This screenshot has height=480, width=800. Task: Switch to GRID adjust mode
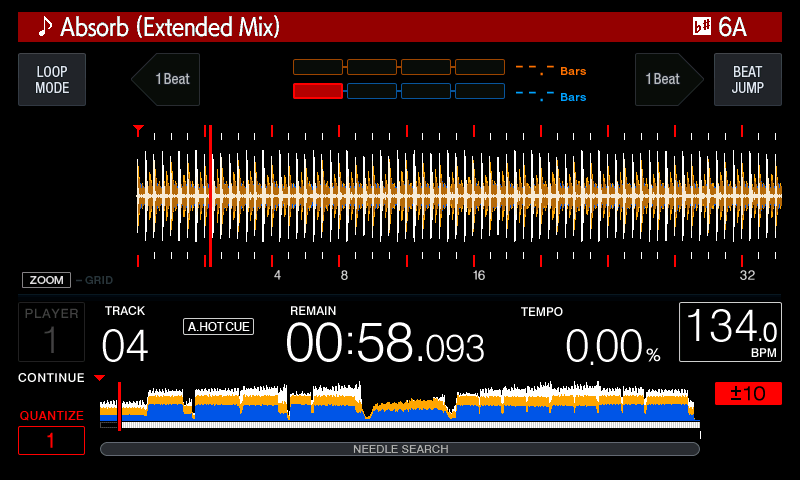coord(98,280)
